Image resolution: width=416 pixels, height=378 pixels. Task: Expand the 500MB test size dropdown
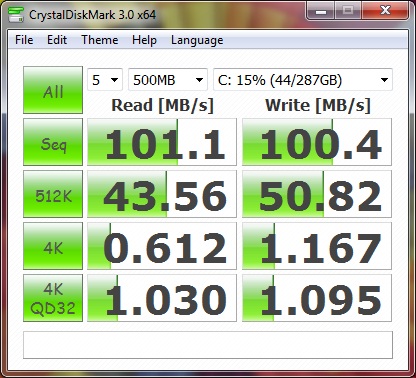click(168, 80)
